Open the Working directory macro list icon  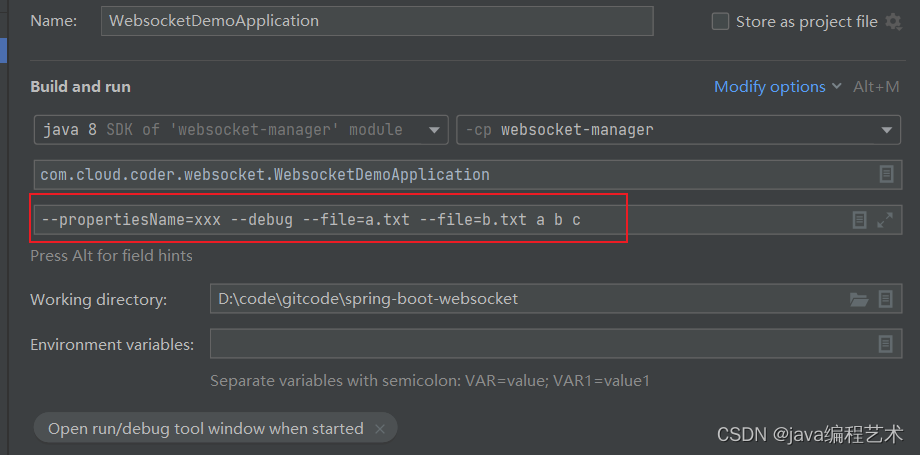click(886, 299)
